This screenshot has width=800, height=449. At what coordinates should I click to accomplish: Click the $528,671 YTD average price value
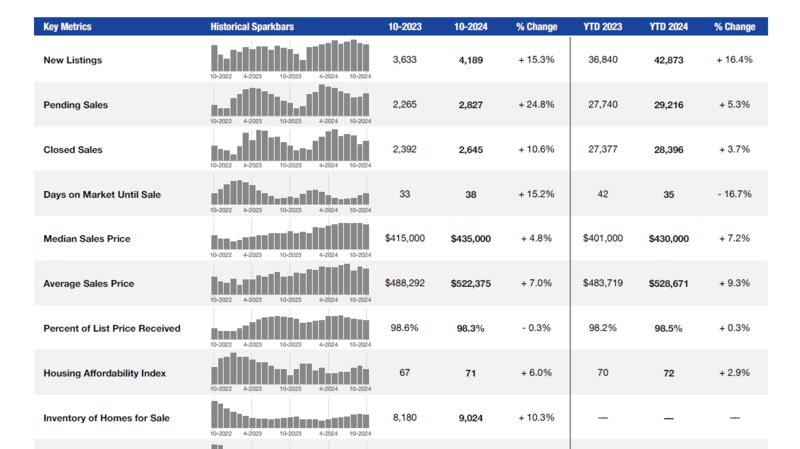670,283
